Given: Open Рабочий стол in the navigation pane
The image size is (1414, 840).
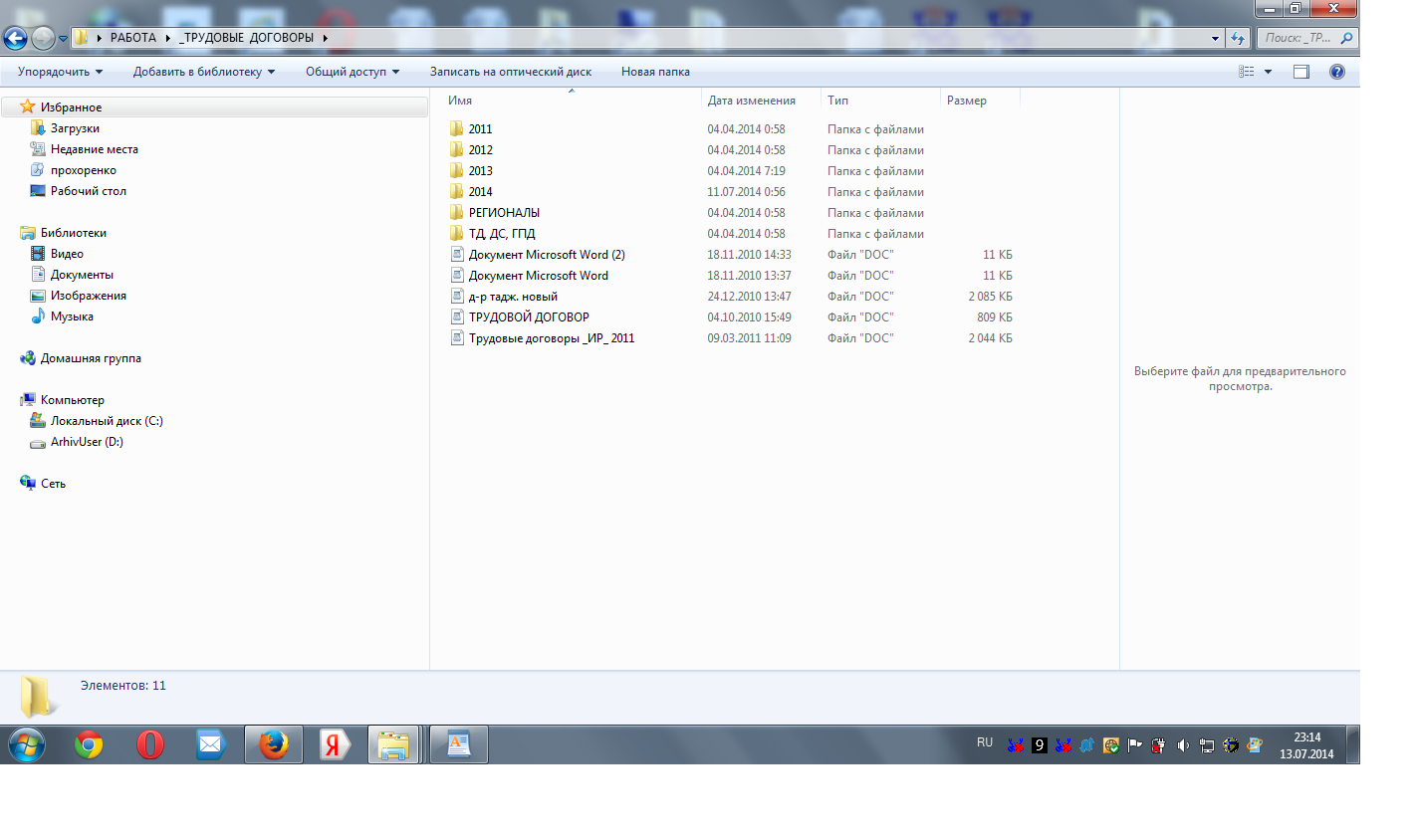Looking at the screenshot, I should pos(88,191).
